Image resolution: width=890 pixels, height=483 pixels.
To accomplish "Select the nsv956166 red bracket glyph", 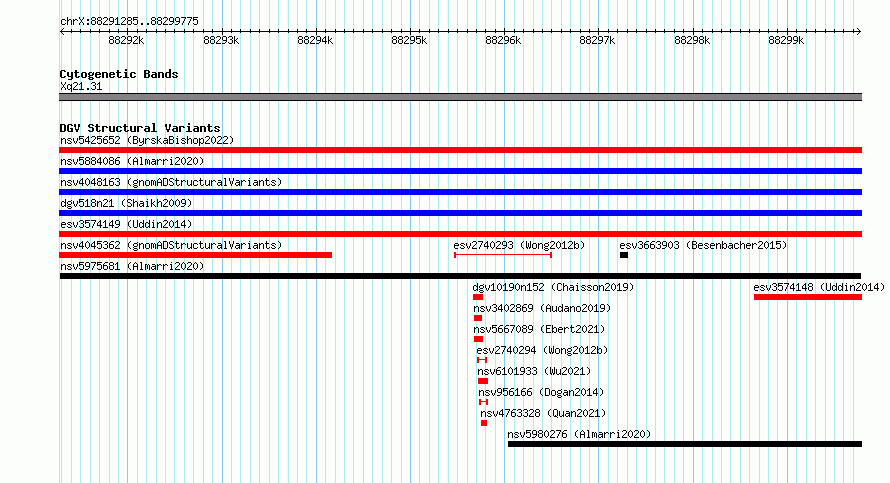I will pos(483,402).
